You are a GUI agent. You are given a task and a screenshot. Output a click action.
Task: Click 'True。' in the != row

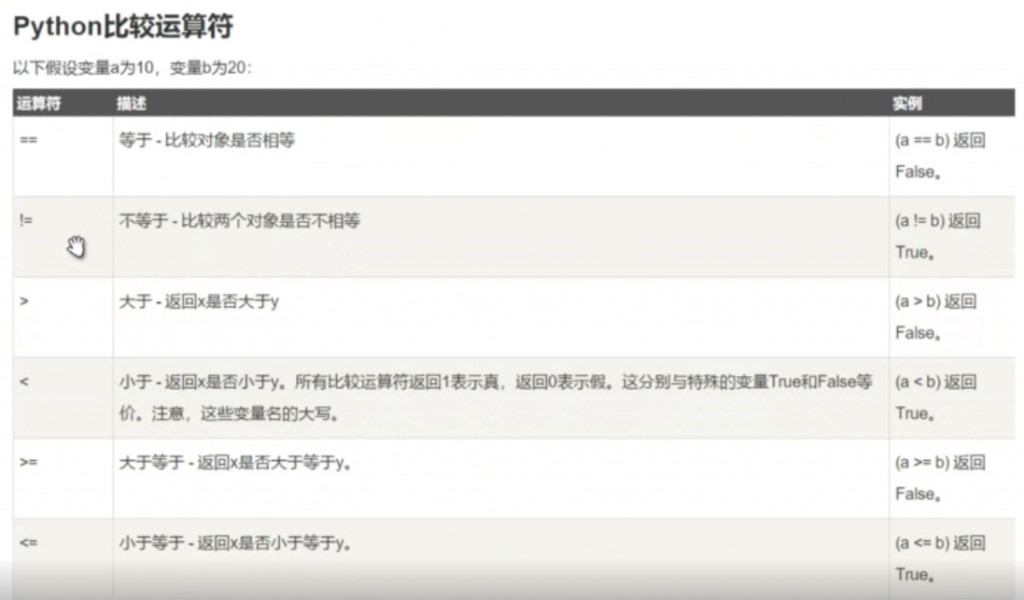914,253
